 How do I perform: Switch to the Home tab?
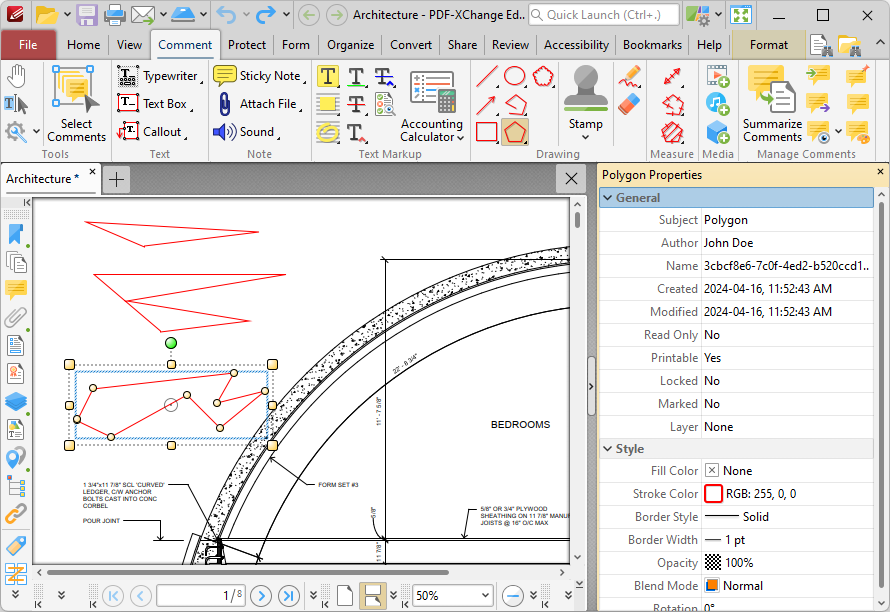coord(83,45)
